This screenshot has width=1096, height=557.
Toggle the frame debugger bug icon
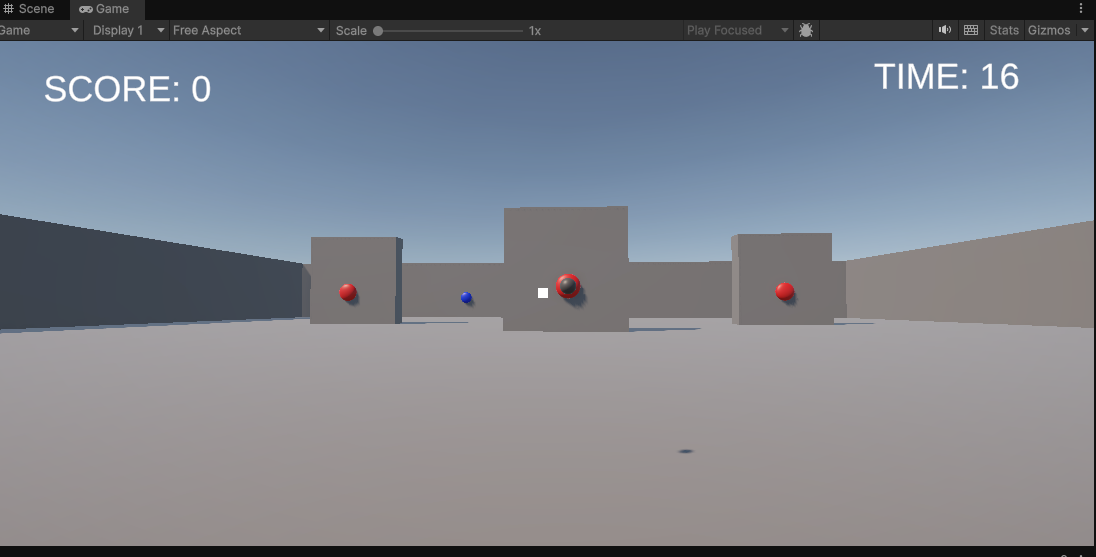tap(806, 30)
